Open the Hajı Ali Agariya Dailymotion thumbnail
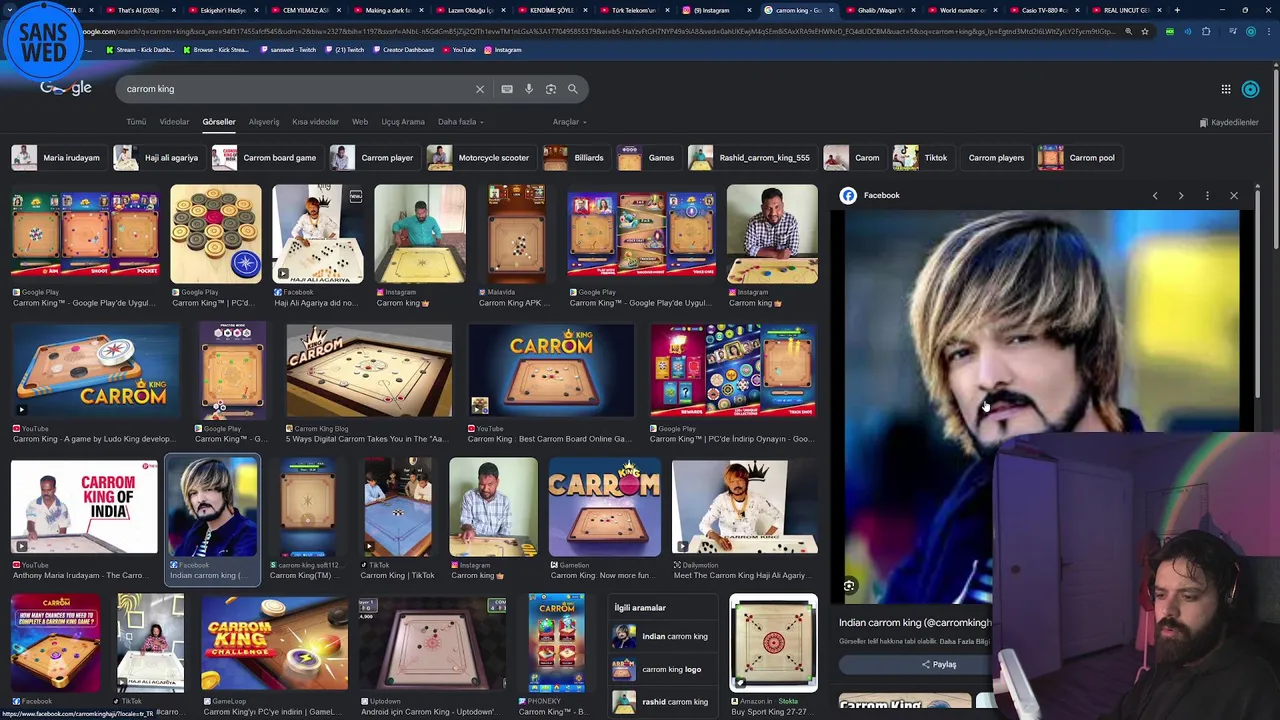The image size is (1280, 720). click(x=745, y=506)
